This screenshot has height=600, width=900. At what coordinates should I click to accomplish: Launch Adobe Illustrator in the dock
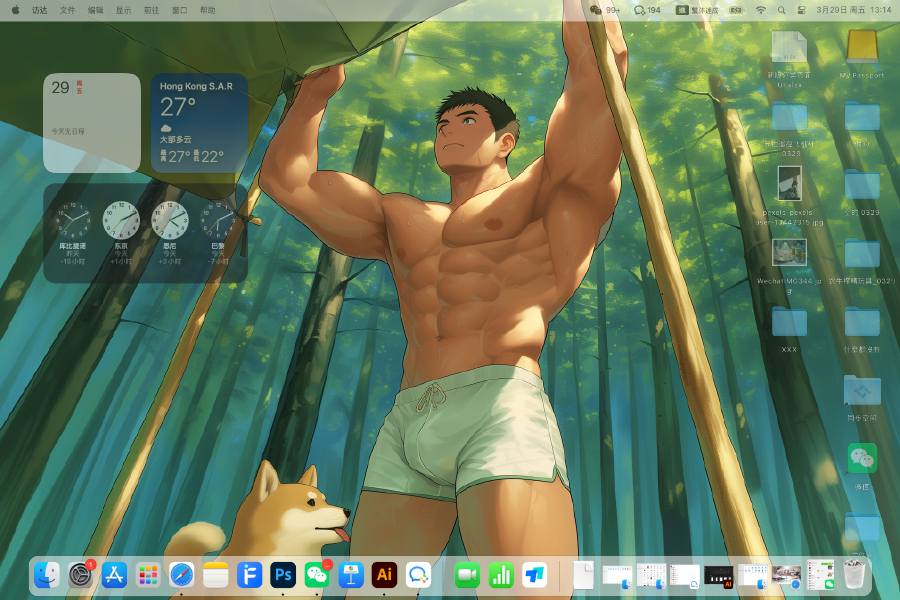point(384,575)
